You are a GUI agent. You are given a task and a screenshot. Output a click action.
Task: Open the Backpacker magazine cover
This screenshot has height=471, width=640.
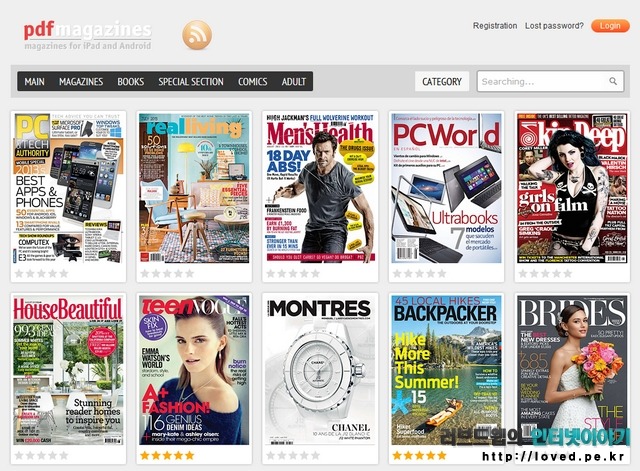(x=447, y=371)
